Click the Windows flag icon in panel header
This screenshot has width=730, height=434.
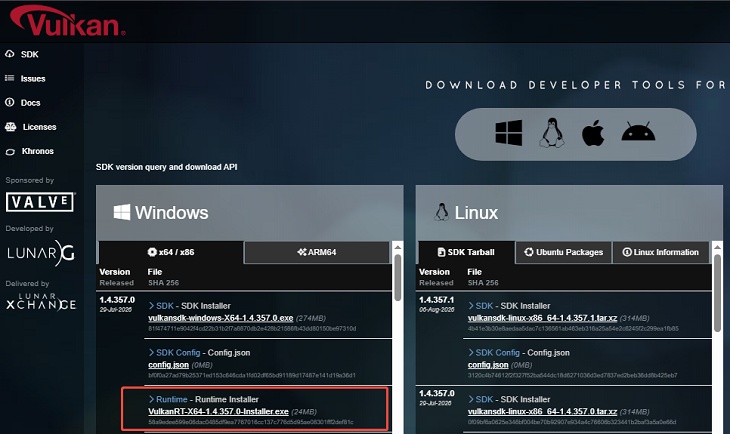point(122,212)
